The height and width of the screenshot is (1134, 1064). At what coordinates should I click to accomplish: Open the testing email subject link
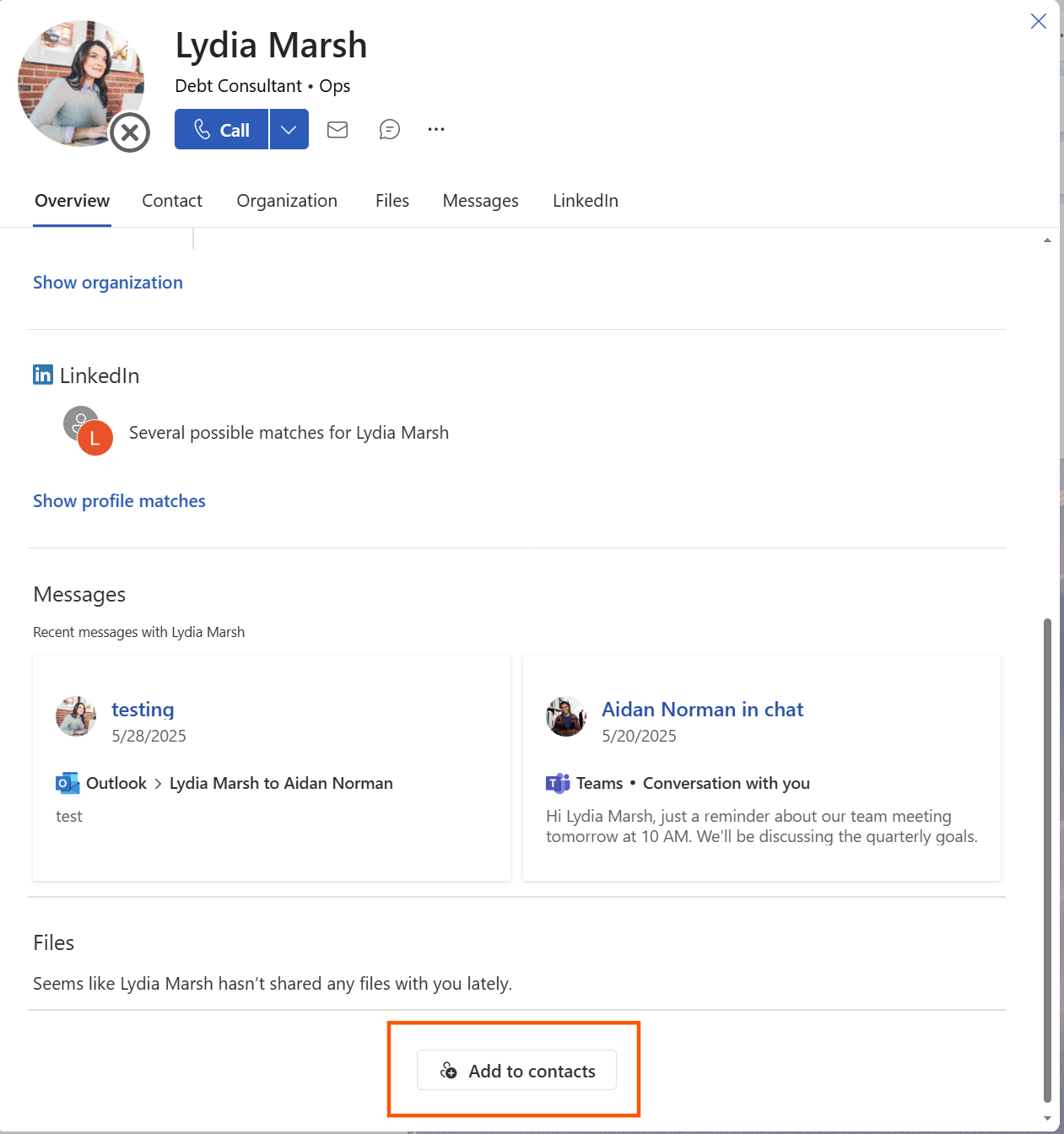[143, 709]
